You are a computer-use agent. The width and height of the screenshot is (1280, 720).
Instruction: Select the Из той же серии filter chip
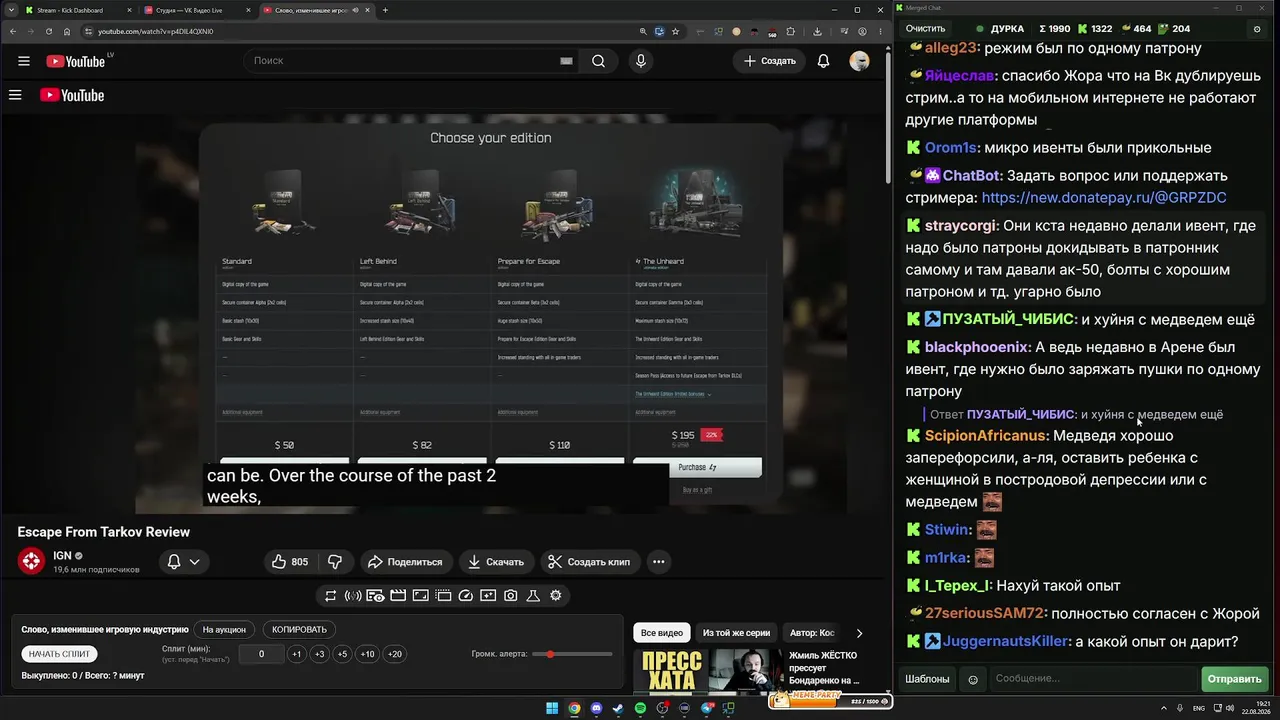(x=736, y=633)
